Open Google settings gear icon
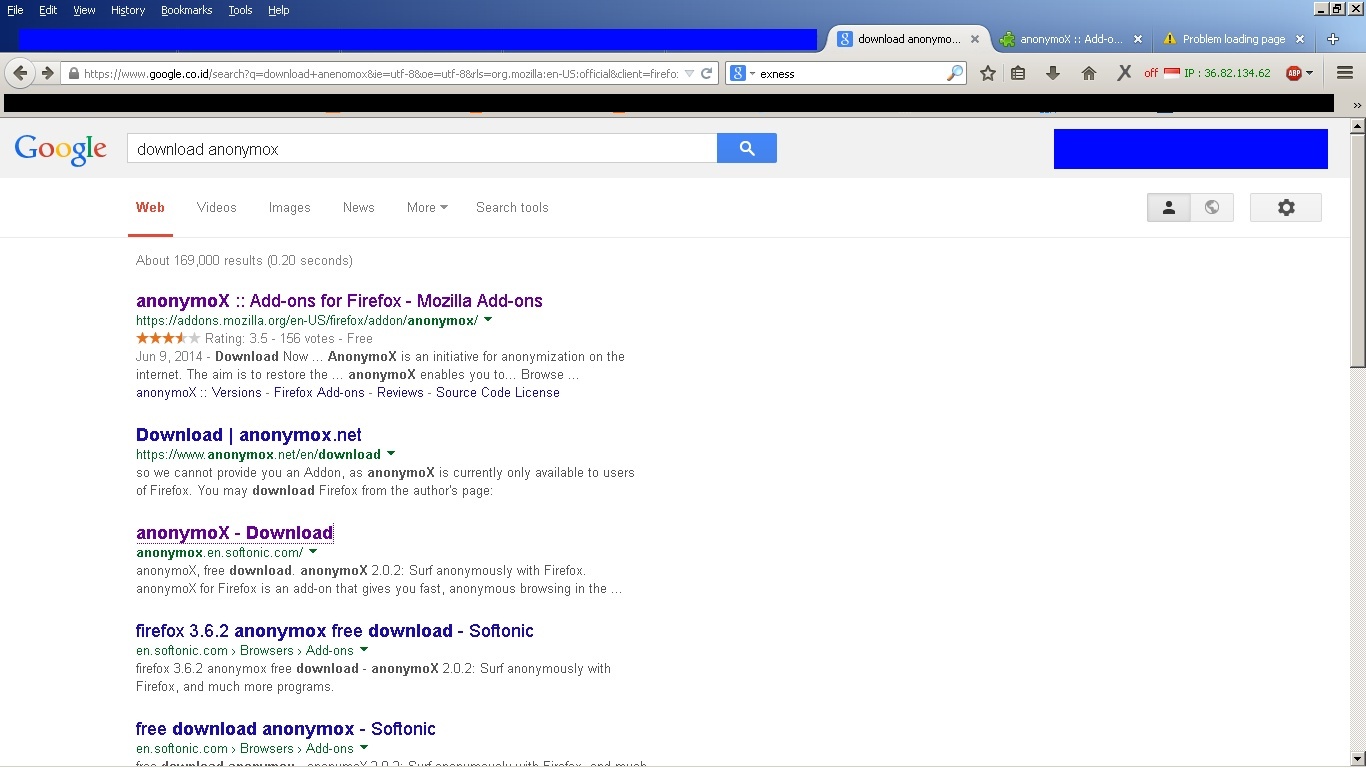Image resolution: width=1366 pixels, height=768 pixels. pos(1285,207)
